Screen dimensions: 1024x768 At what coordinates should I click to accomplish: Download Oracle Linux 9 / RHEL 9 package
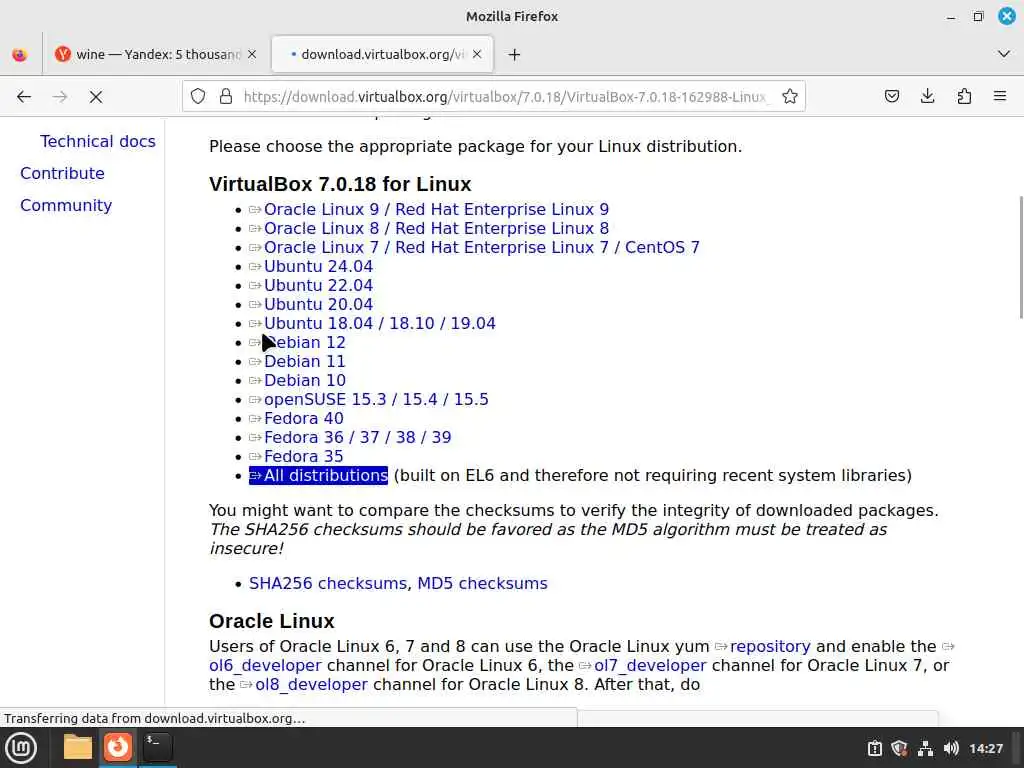(x=436, y=210)
